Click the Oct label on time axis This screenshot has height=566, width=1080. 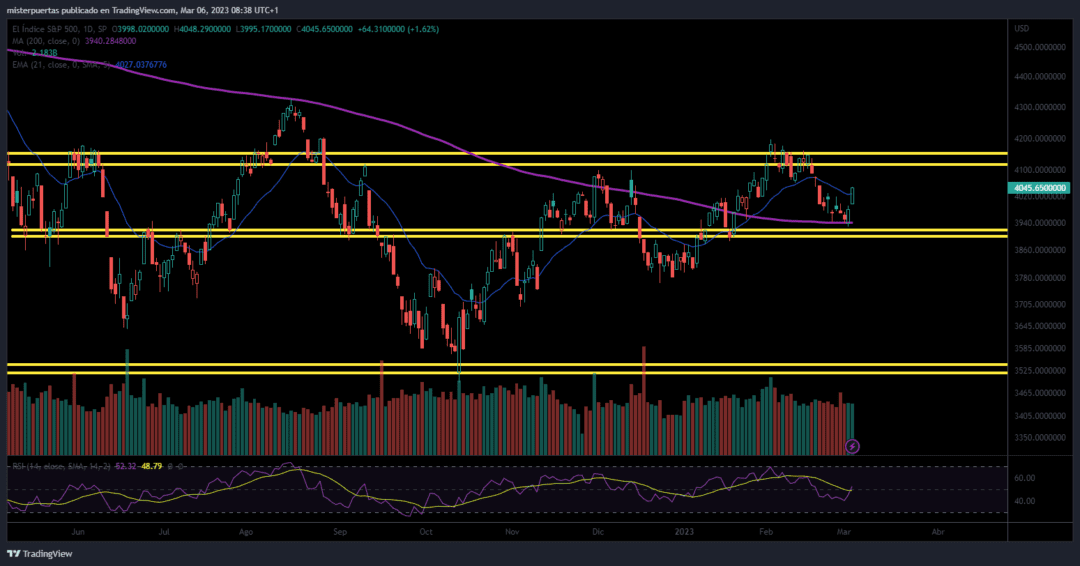click(x=426, y=532)
